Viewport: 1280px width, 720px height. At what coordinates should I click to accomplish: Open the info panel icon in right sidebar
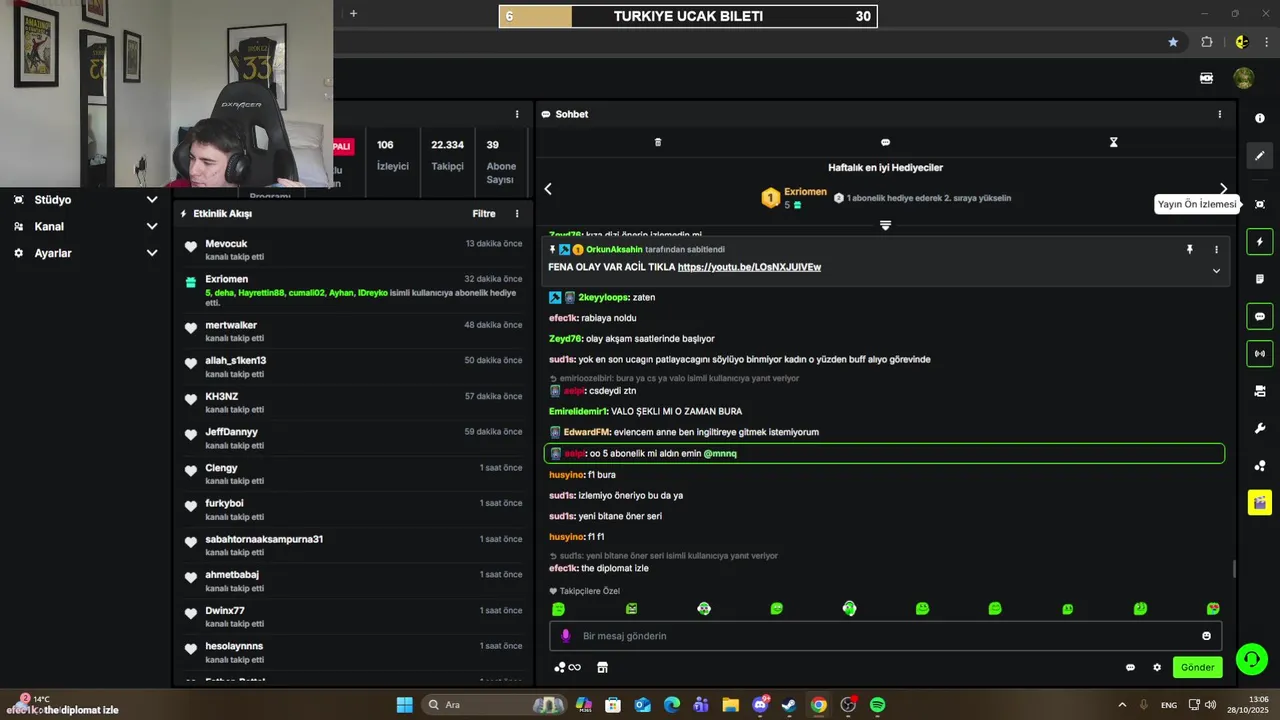(x=1259, y=118)
